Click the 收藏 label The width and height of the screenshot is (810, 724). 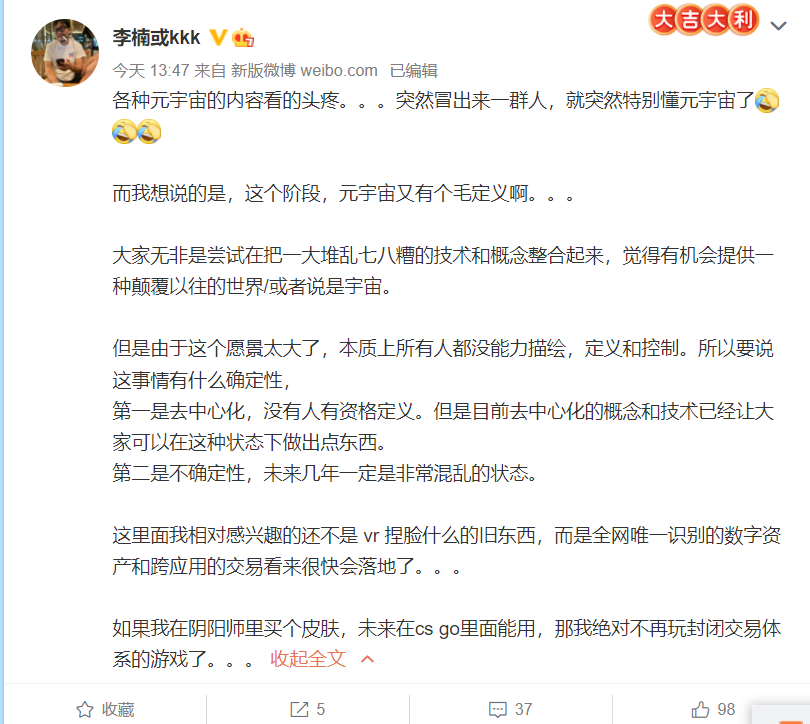(x=118, y=710)
